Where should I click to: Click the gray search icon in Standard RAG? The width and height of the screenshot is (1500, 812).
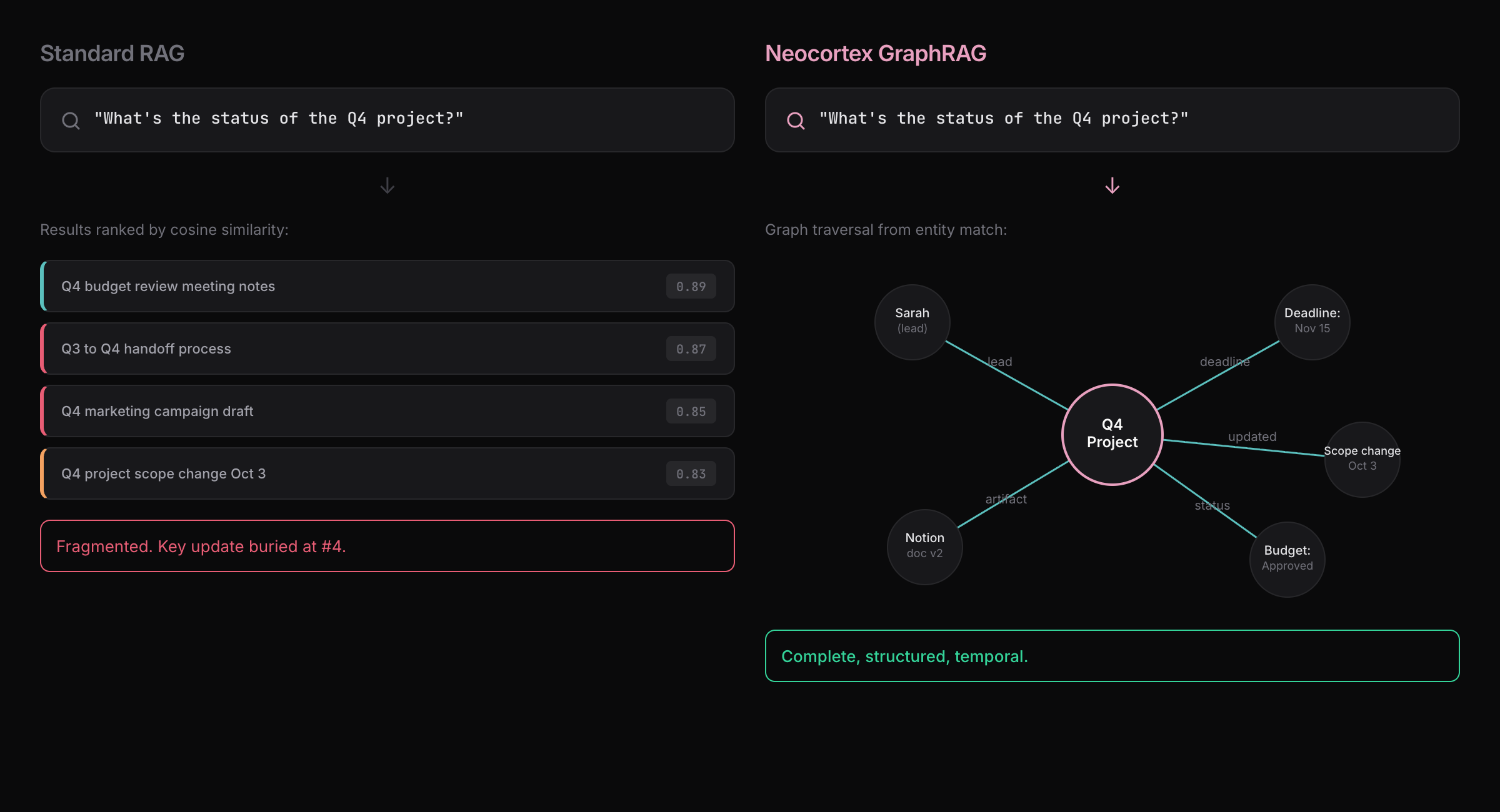pyautogui.click(x=71, y=121)
